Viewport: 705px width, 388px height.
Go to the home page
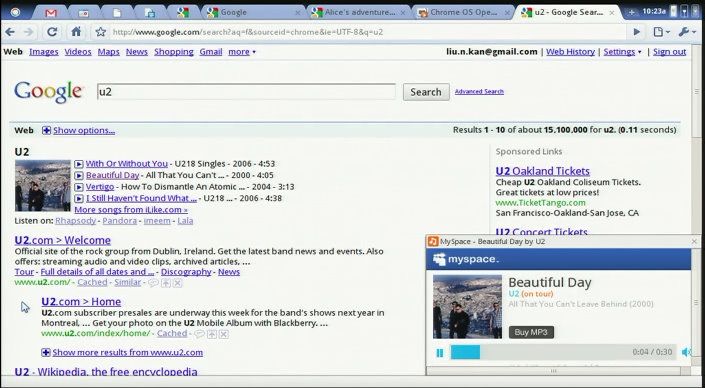coord(76,31)
